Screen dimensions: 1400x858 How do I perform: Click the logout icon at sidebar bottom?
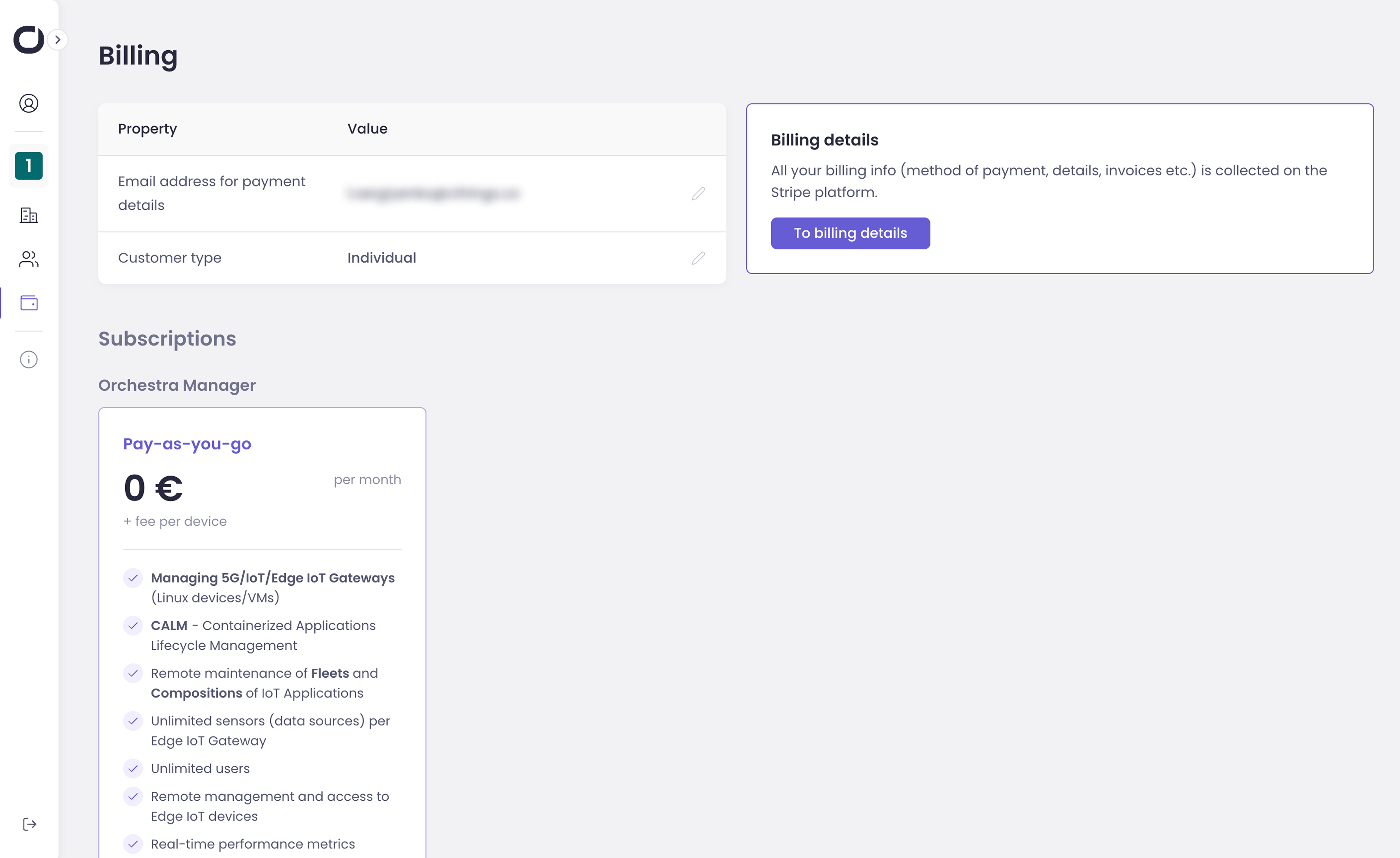pos(30,824)
